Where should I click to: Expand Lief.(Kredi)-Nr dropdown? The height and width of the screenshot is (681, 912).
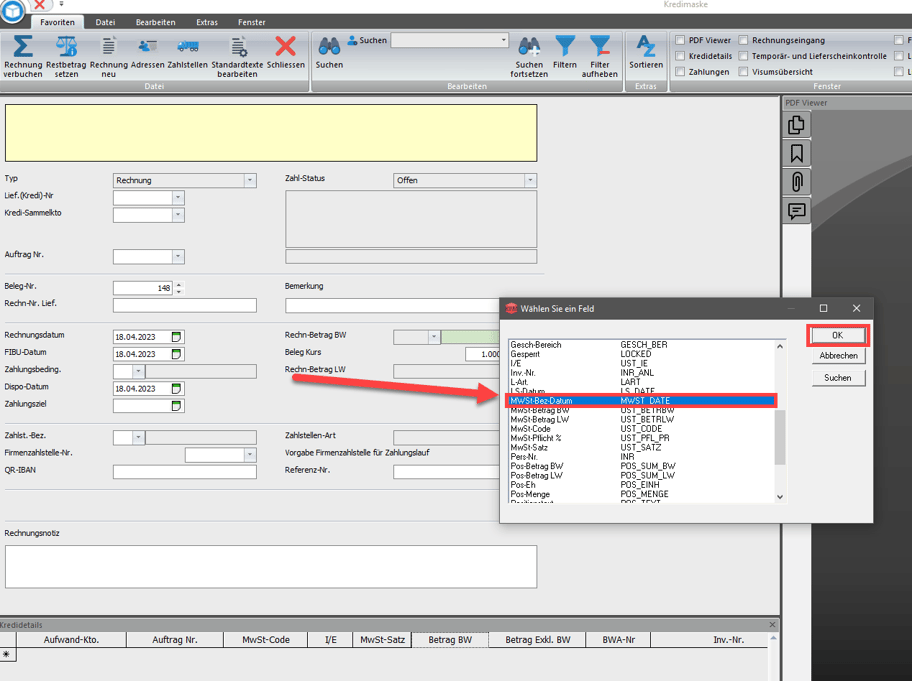tap(178, 198)
